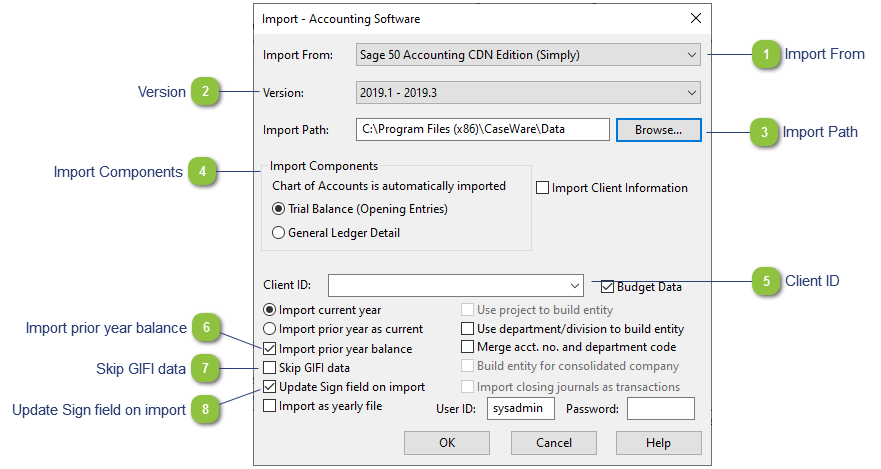Image resolution: width=881 pixels, height=469 pixels.
Task: Click the green callout badge number 1
Action: (766, 54)
